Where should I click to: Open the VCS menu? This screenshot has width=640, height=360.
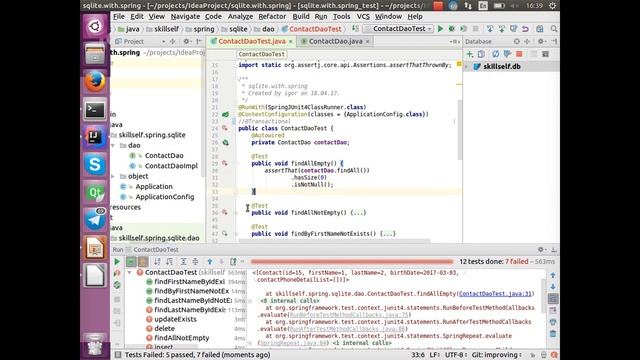pos(363,16)
